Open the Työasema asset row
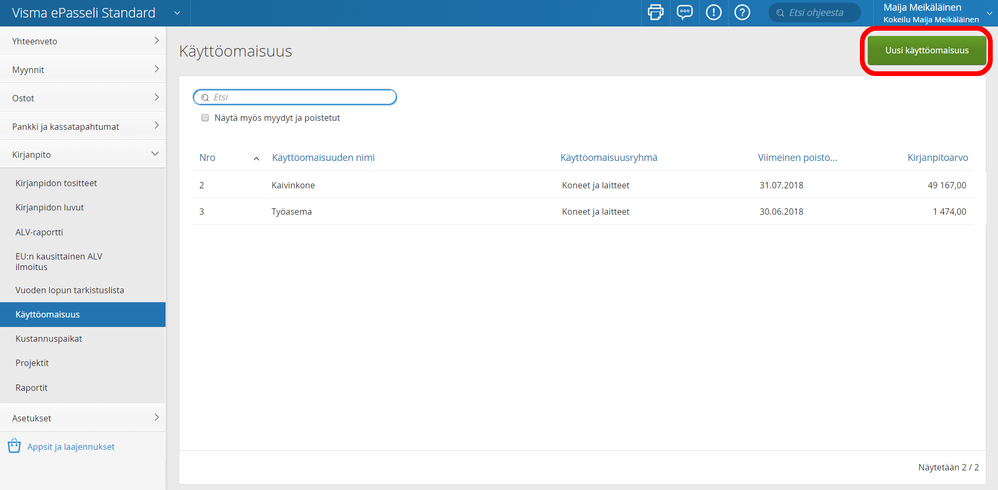998x490 pixels. coord(582,212)
